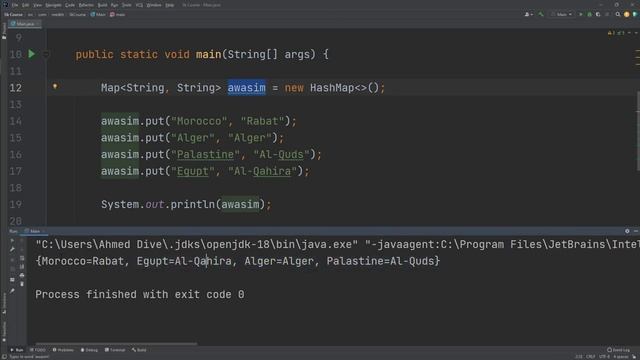Image resolution: width=640 pixels, height=360 pixels.
Task: Open the Build menu
Action: 102,5
